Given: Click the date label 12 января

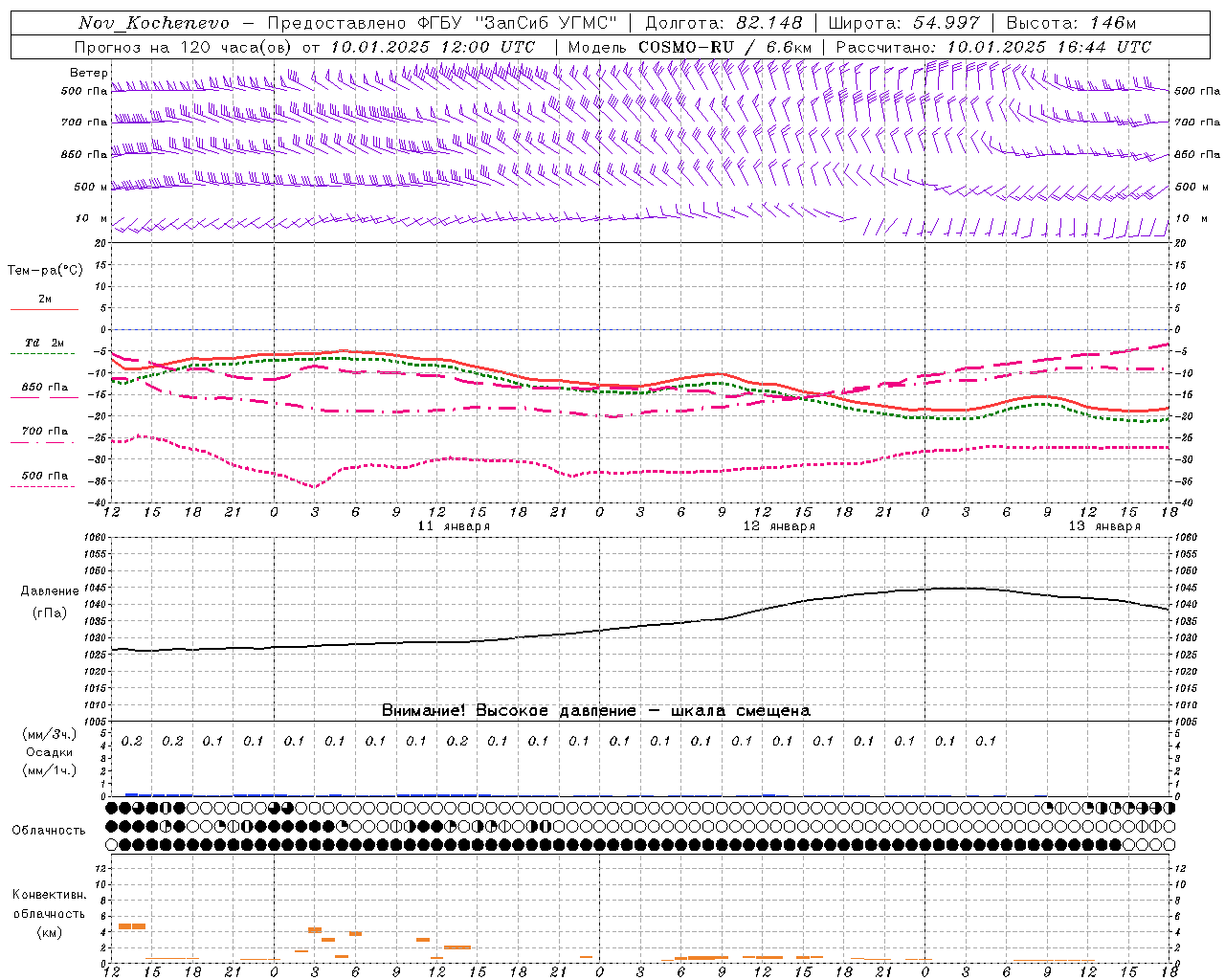Looking at the screenshot, I should coord(780,526).
